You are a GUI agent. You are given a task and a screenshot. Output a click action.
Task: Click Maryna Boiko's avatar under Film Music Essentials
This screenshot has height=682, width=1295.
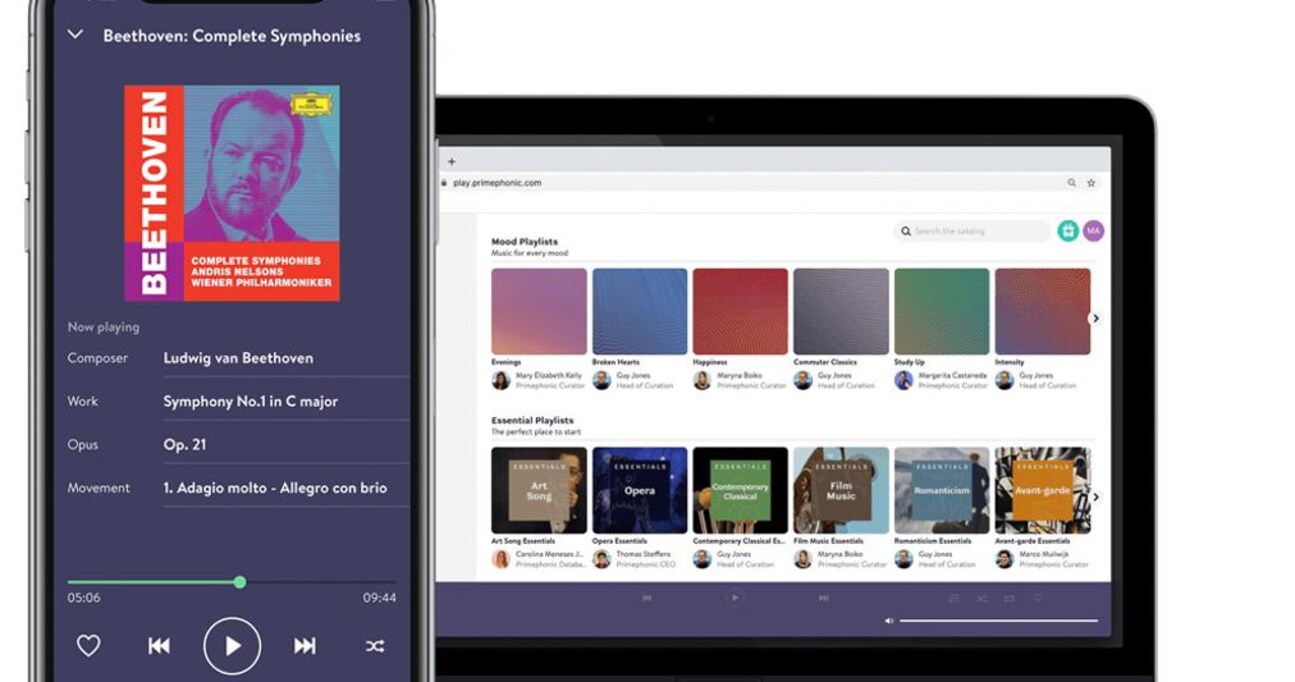coord(803,559)
